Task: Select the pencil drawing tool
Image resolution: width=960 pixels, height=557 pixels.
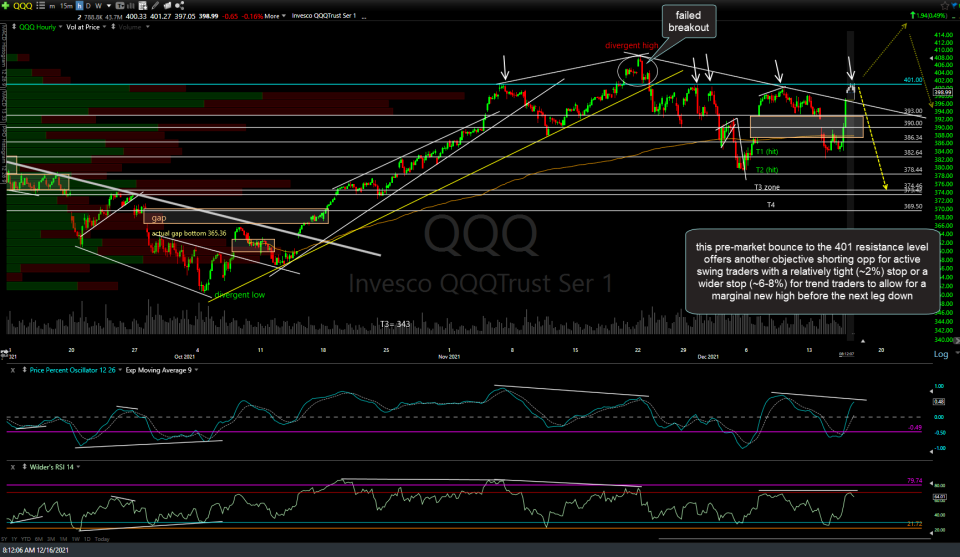Action: pos(155,6)
